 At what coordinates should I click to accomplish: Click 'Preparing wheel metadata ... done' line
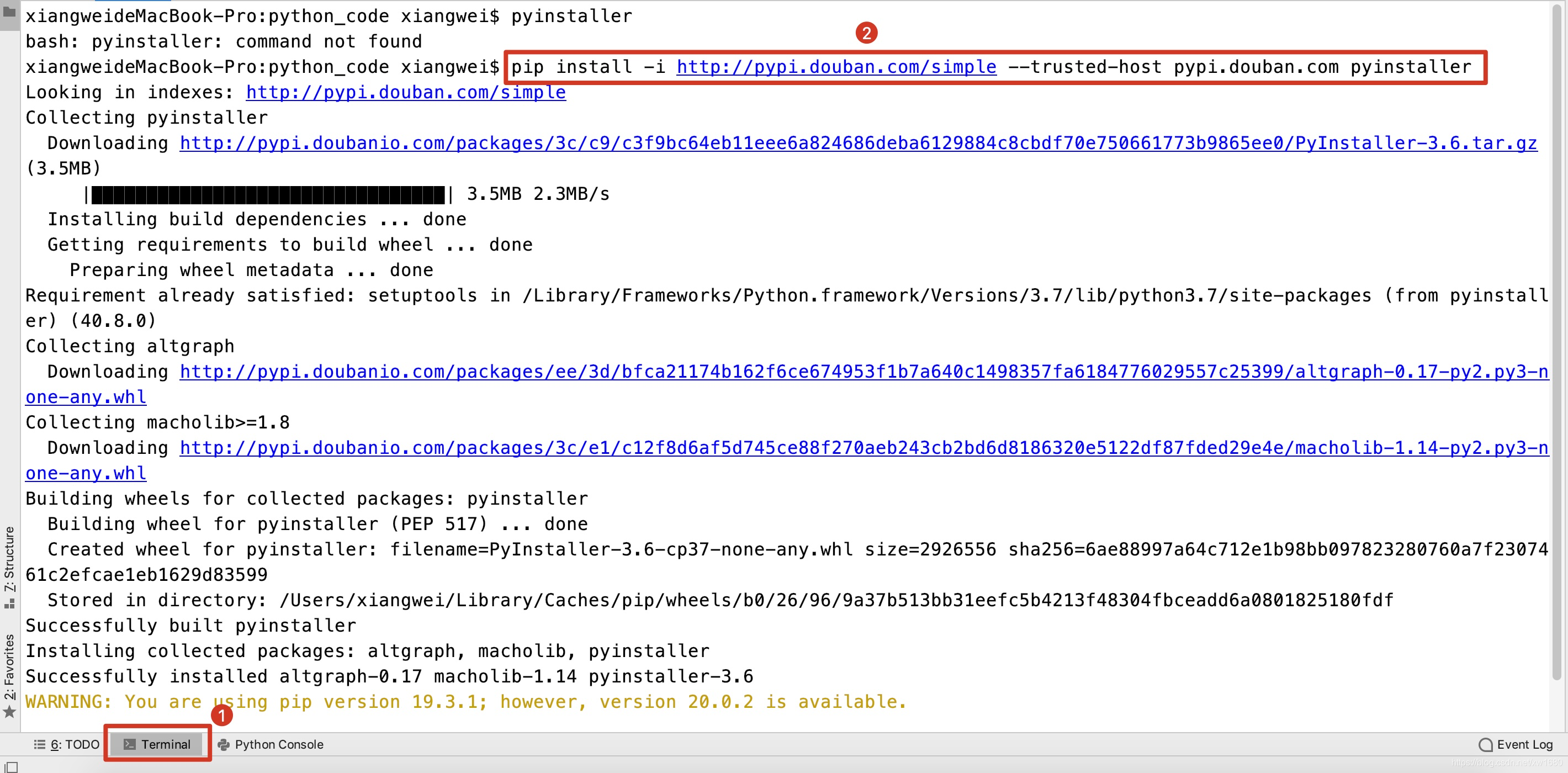(251, 270)
